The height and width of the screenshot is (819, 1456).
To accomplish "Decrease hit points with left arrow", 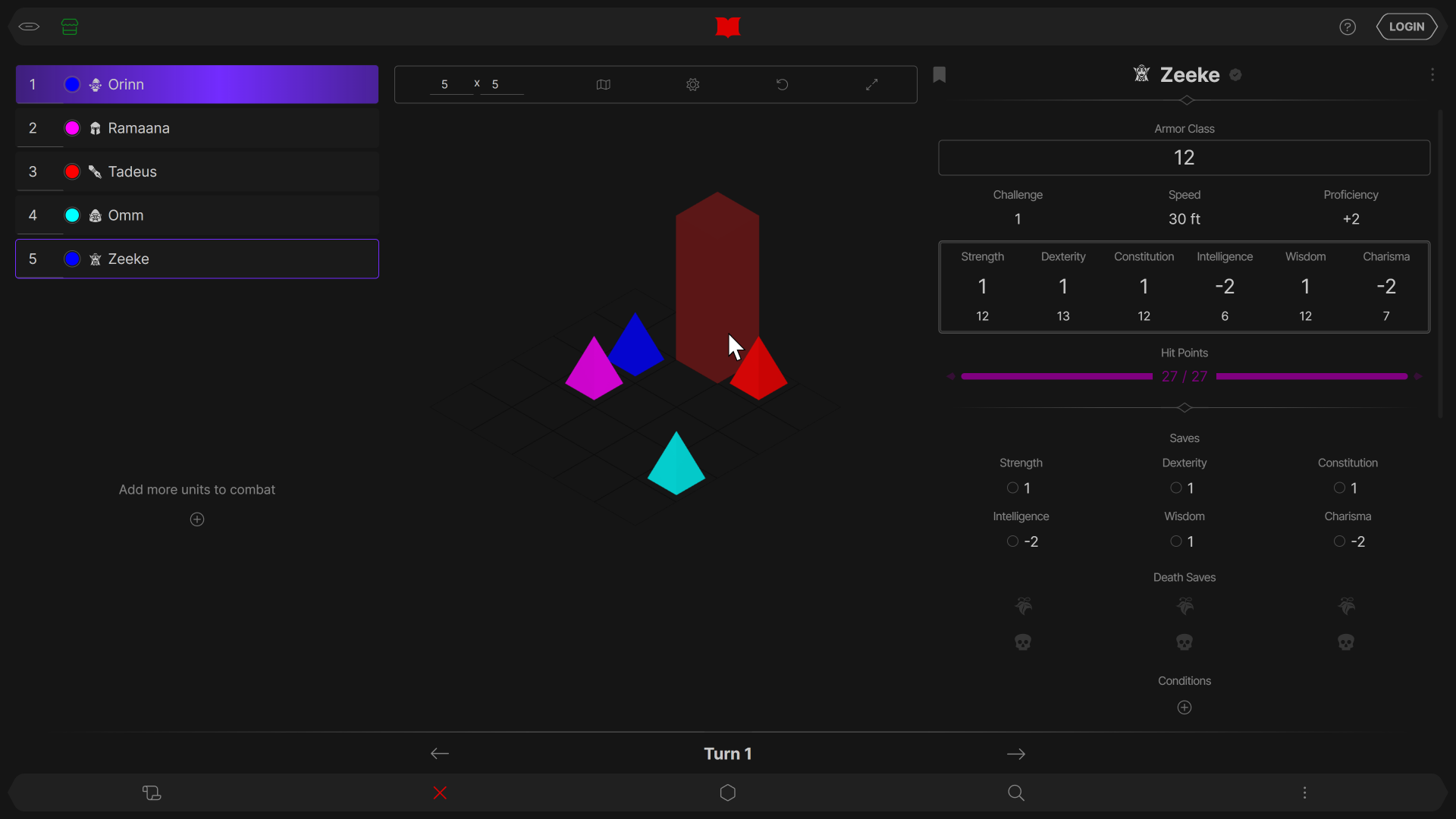I will tap(950, 377).
